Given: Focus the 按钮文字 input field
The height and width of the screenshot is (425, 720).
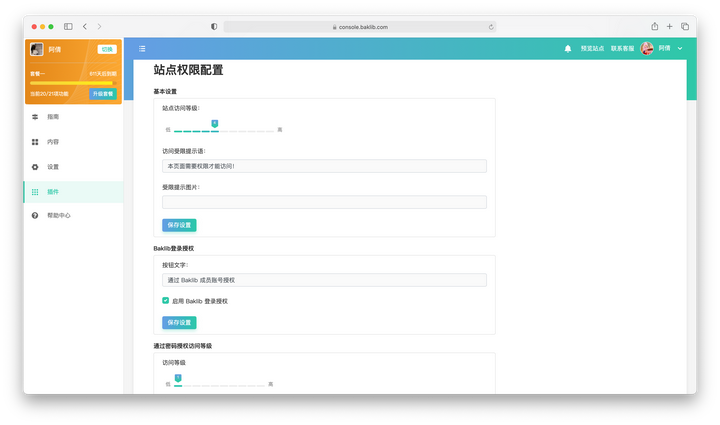Looking at the screenshot, I should tap(324, 280).
